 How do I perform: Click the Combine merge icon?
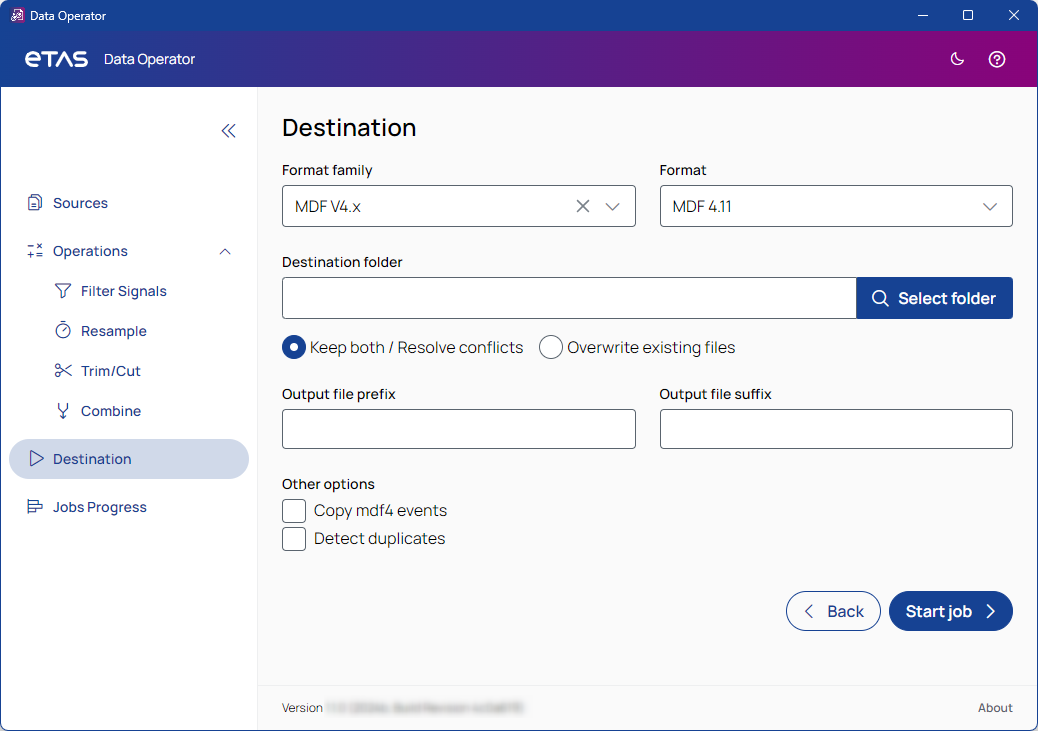point(63,411)
